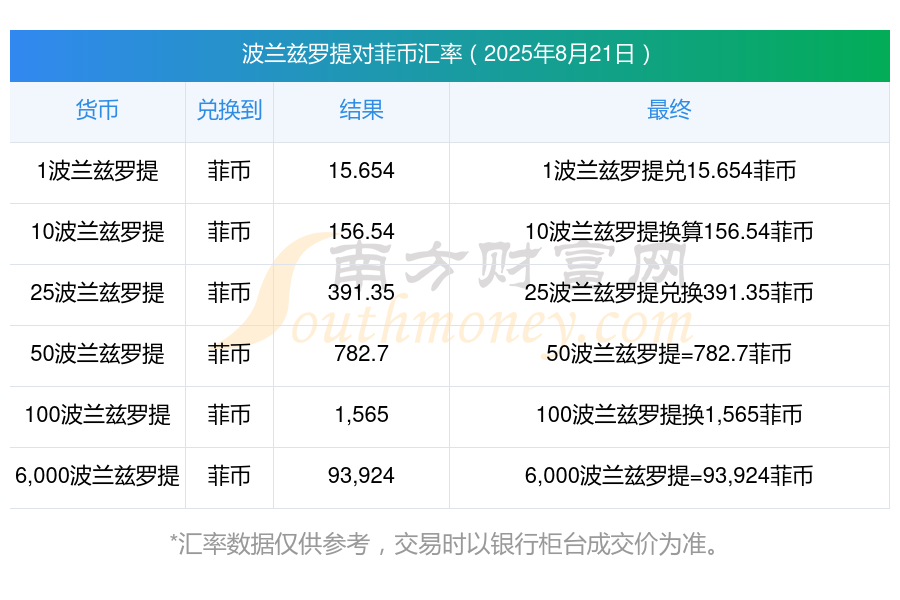Select the 25波兰兹罗提 cell
The height and width of the screenshot is (600, 900).
(x=97, y=293)
